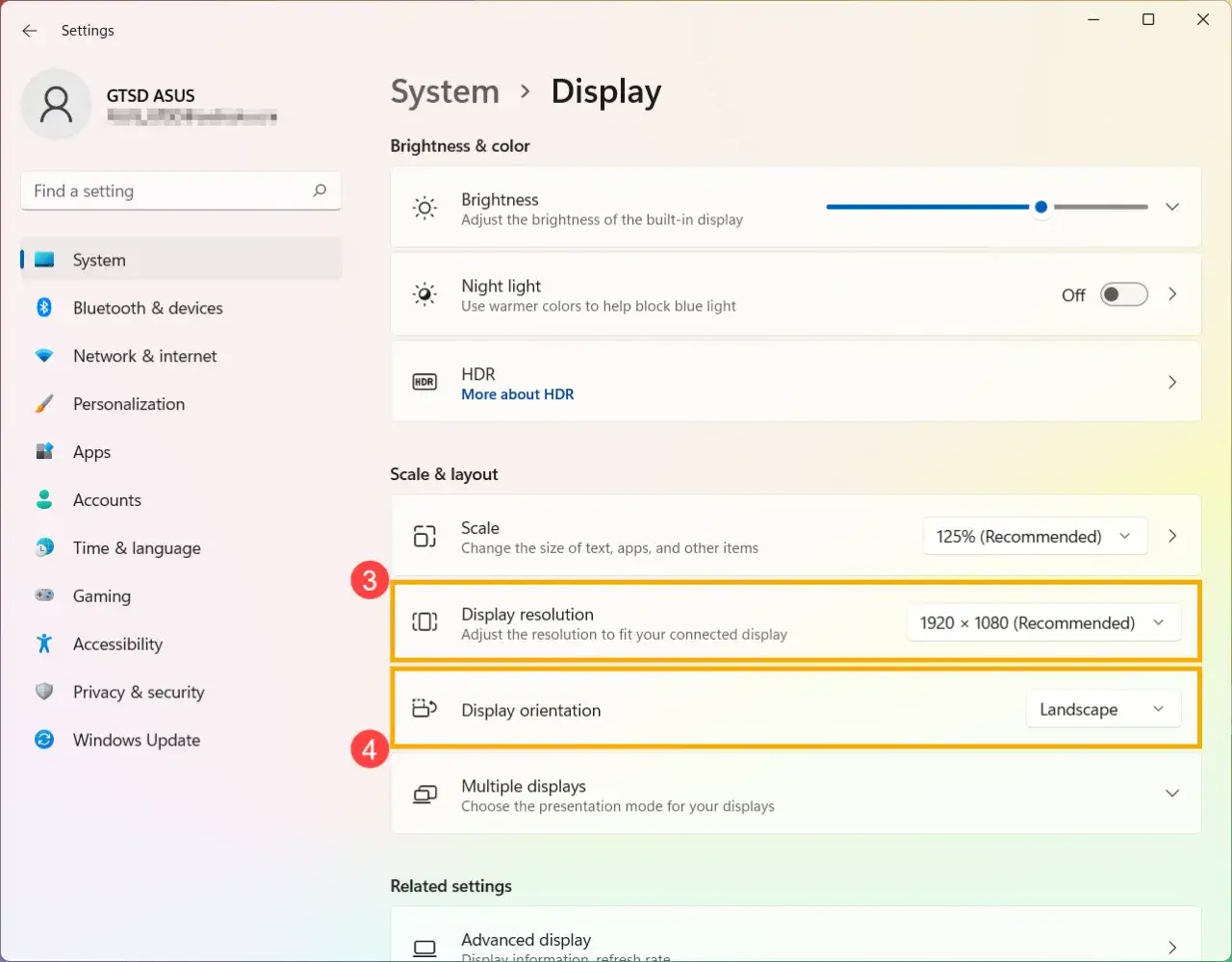The width and height of the screenshot is (1232, 962).
Task: Open the Landscape orientation dropdown
Action: click(x=1103, y=709)
